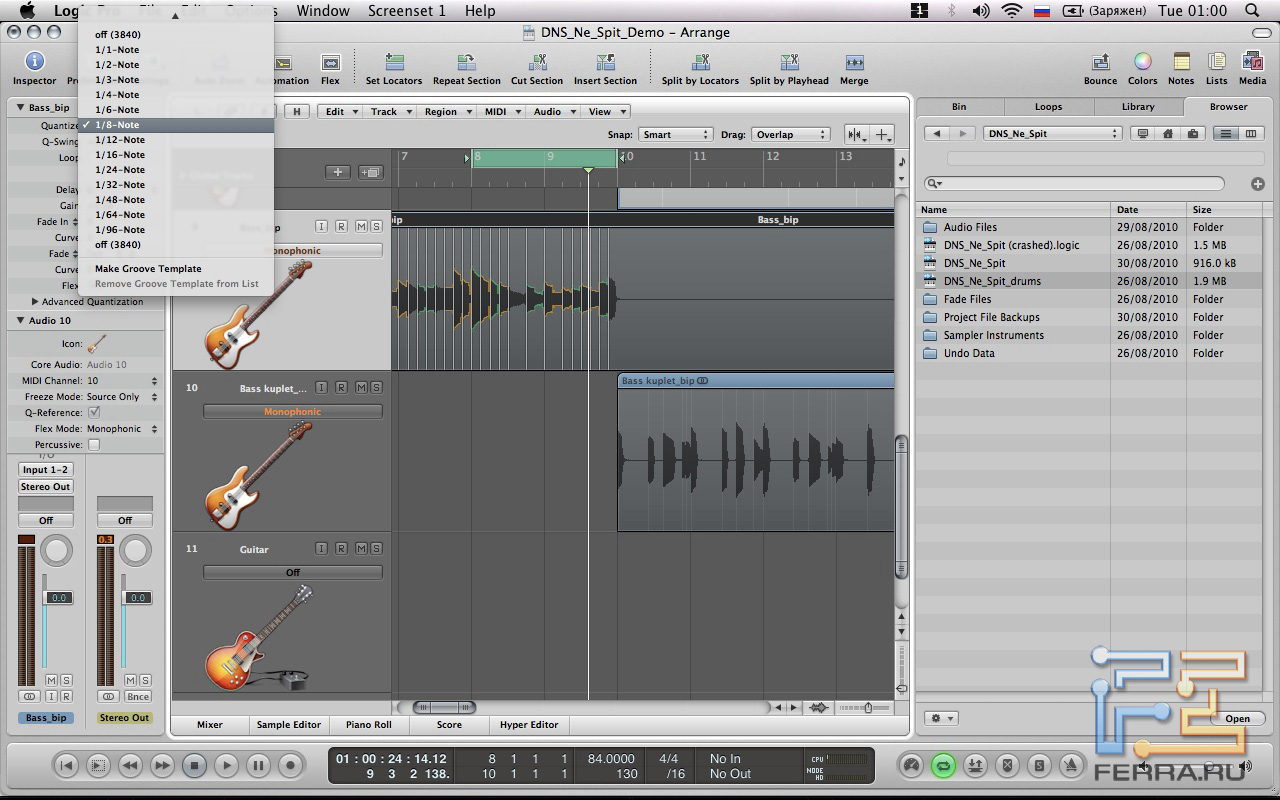Viewport: 1280px width, 800px height.
Task: Expand Advanced Quantization disclosure triangle
Action: pos(36,302)
